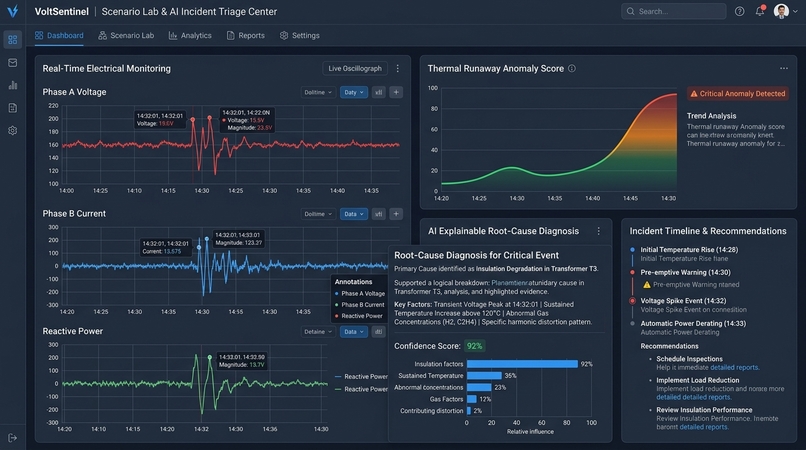The image size is (806, 450).
Task: Open the document report icon in sidebar
Action: tap(13, 108)
